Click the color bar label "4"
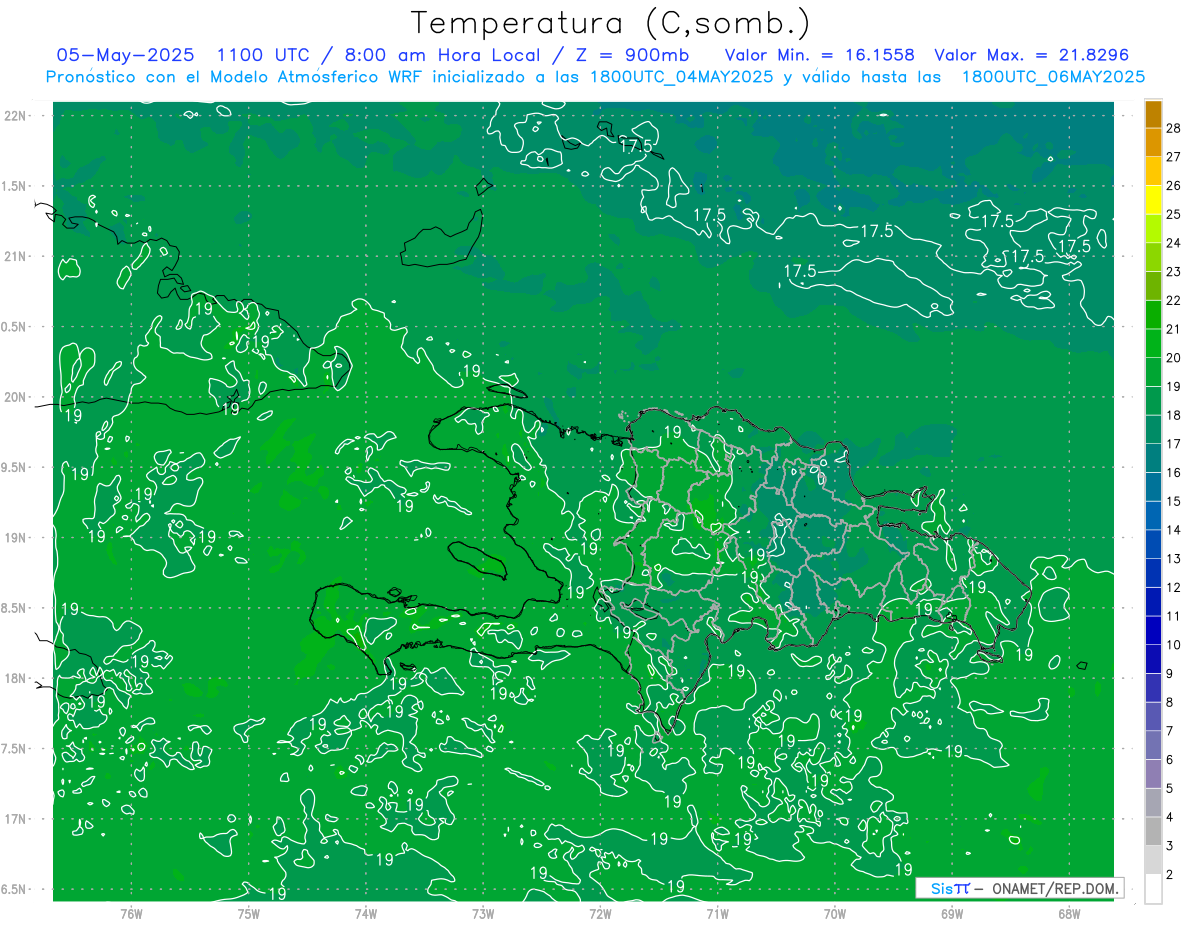The width and height of the screenshot is (1200, 927). point(1171,817)
